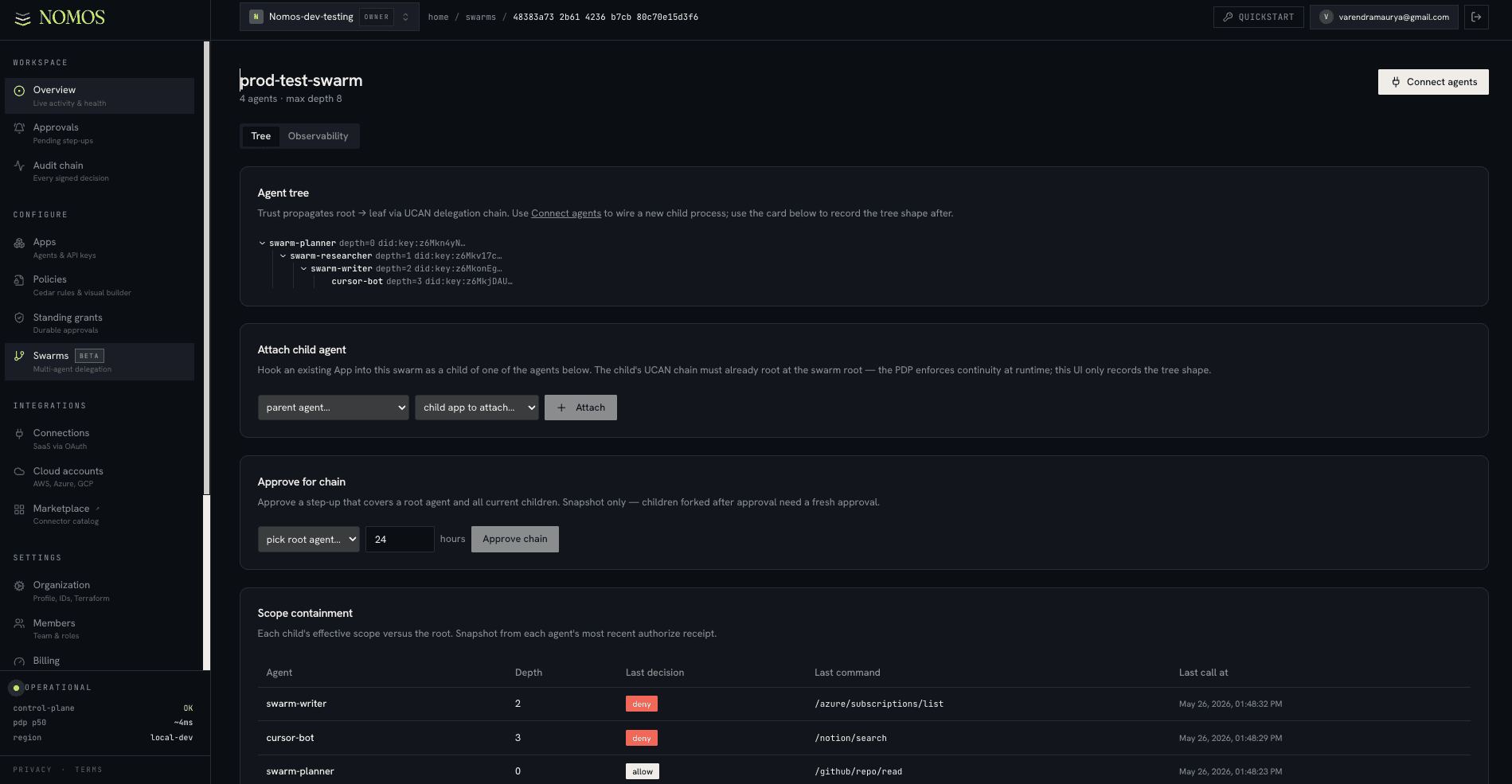Click the swarm-writer table row name
1512x784 pixels.
click(x=296, y=704)
